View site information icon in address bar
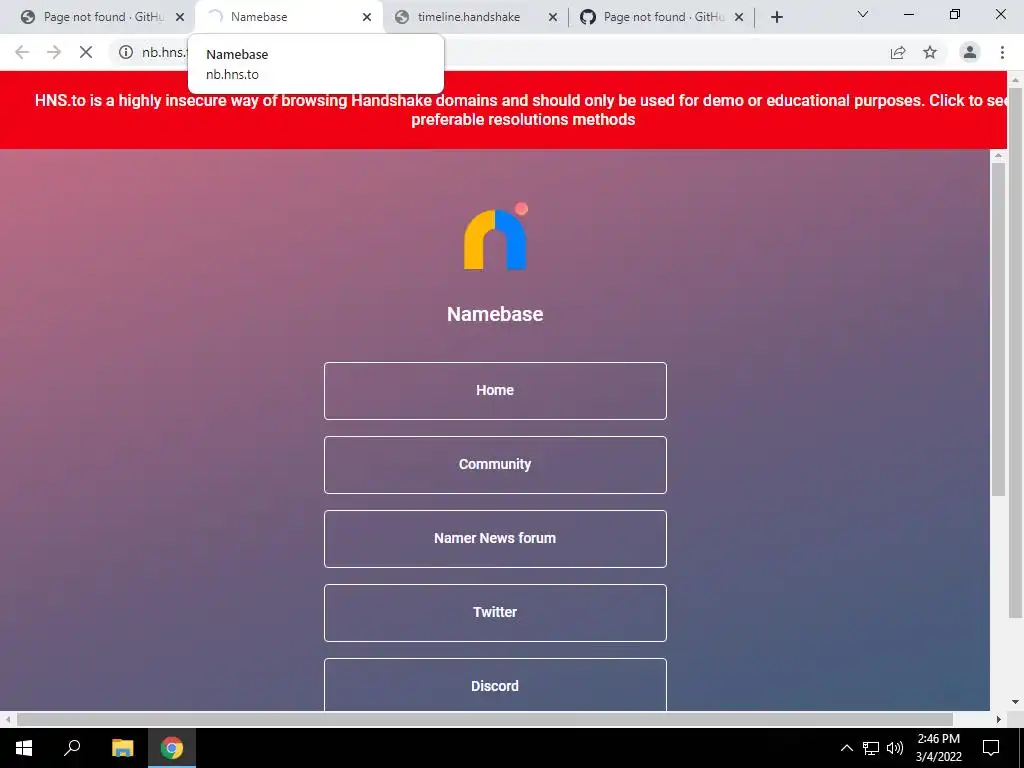Image resolution: width=1024 pixels, height=768 pixels. click(x=126, y=52)
